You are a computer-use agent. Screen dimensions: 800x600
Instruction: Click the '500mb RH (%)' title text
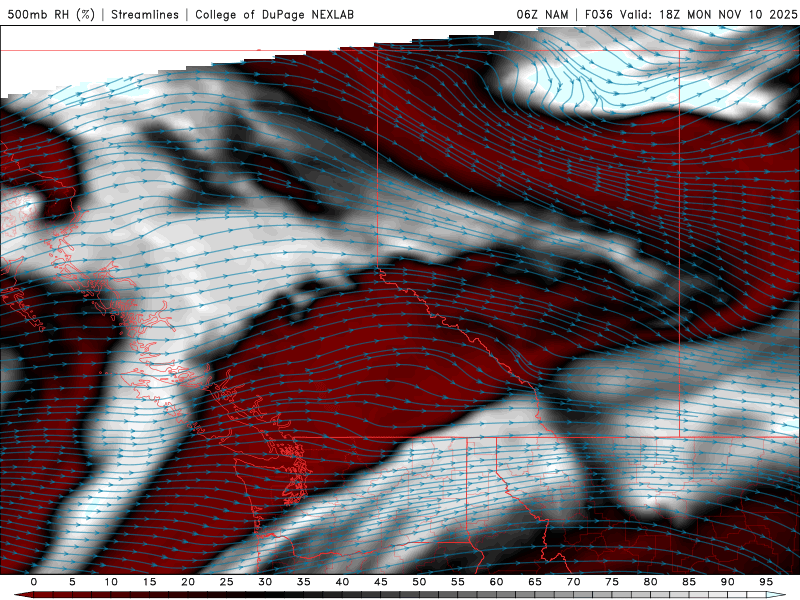tap(51, 14)
